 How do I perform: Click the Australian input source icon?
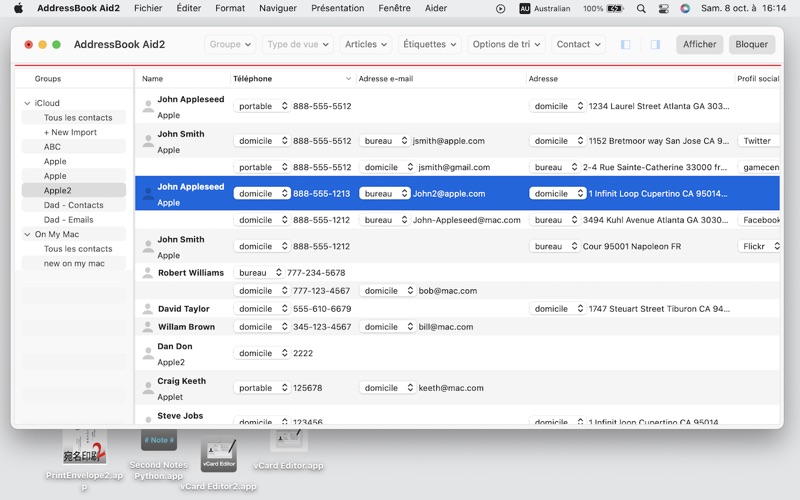point(524,8)
